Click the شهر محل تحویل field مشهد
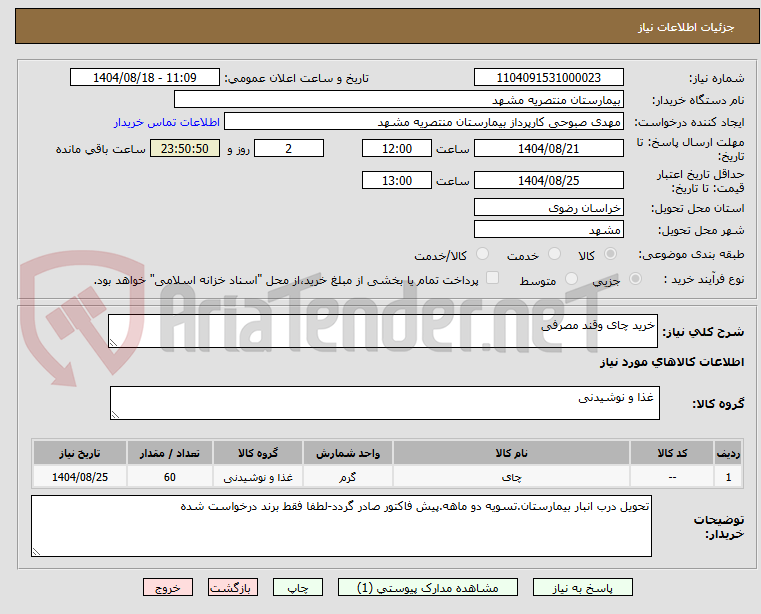 tap(548, 229)
